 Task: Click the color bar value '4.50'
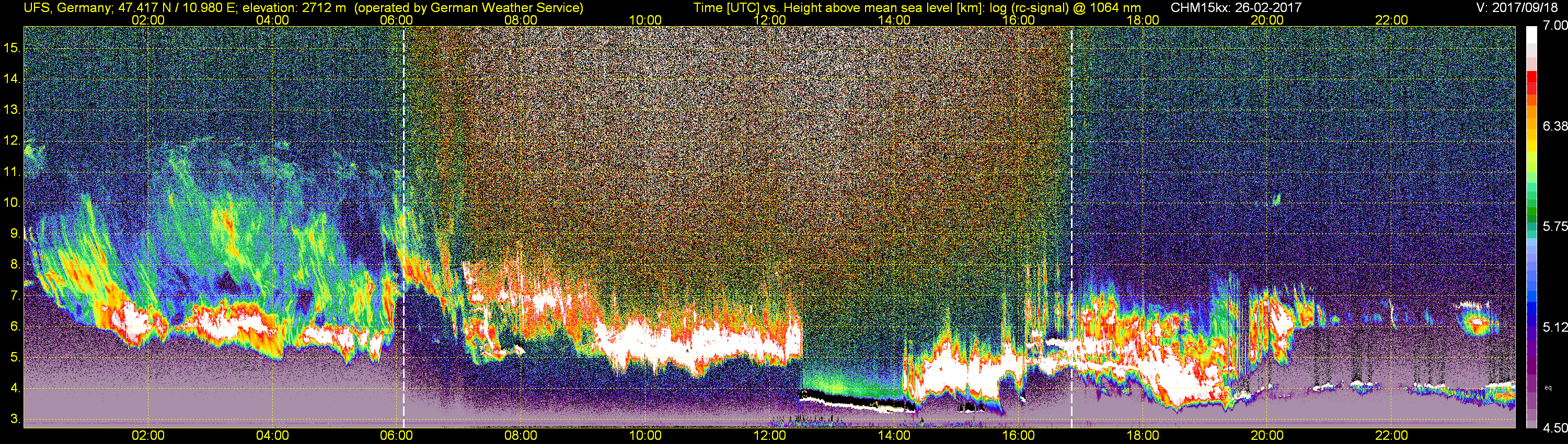click(x=1554, y=428)
